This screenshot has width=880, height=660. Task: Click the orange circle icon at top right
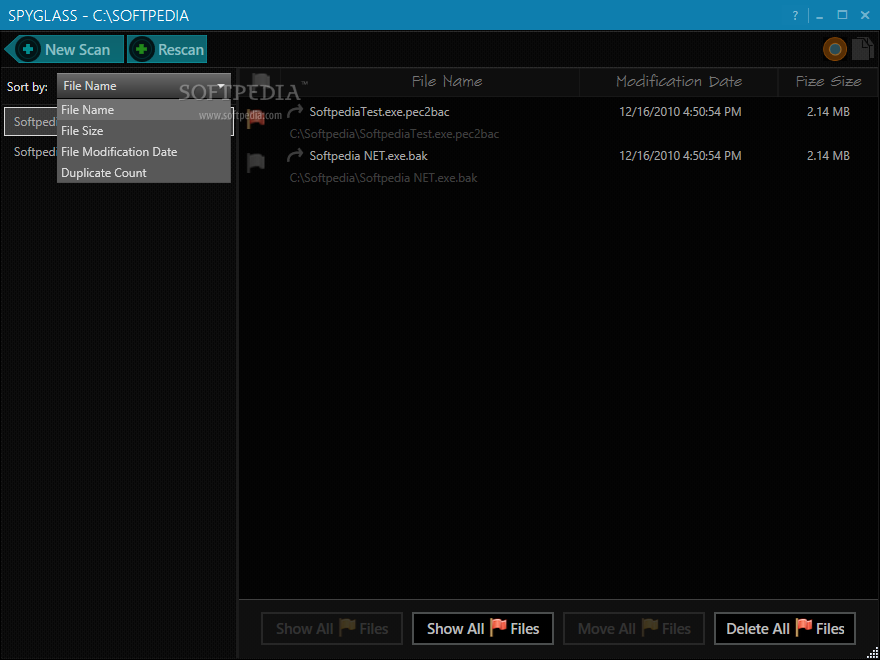click(835, 49)
